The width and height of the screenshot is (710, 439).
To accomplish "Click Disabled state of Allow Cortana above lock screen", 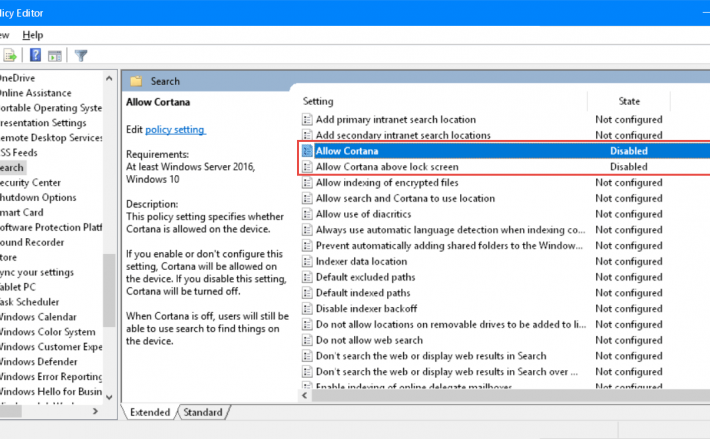I will click(x=628, y=167).
